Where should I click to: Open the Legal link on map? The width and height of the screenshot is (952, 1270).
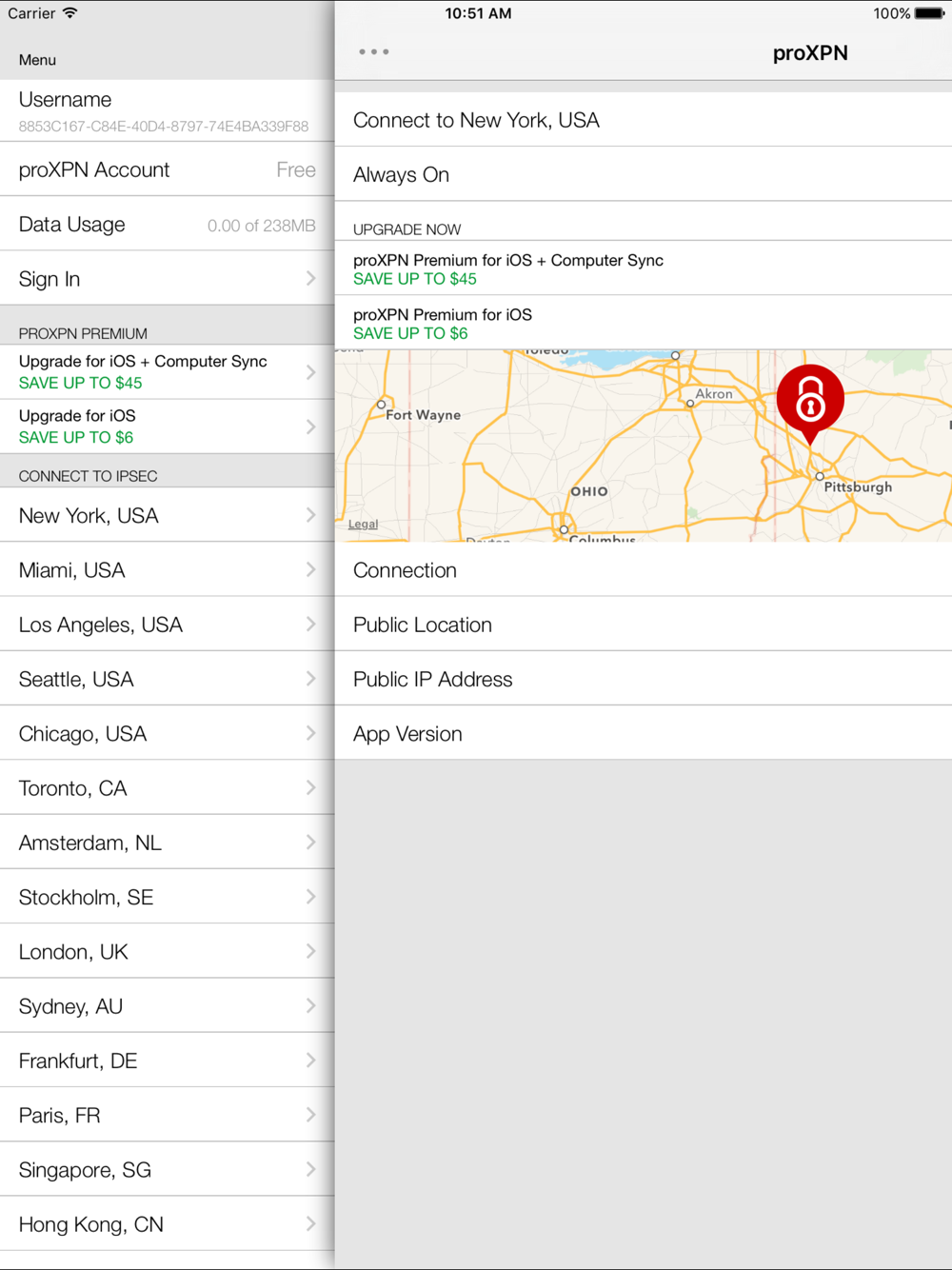point(363,524)
